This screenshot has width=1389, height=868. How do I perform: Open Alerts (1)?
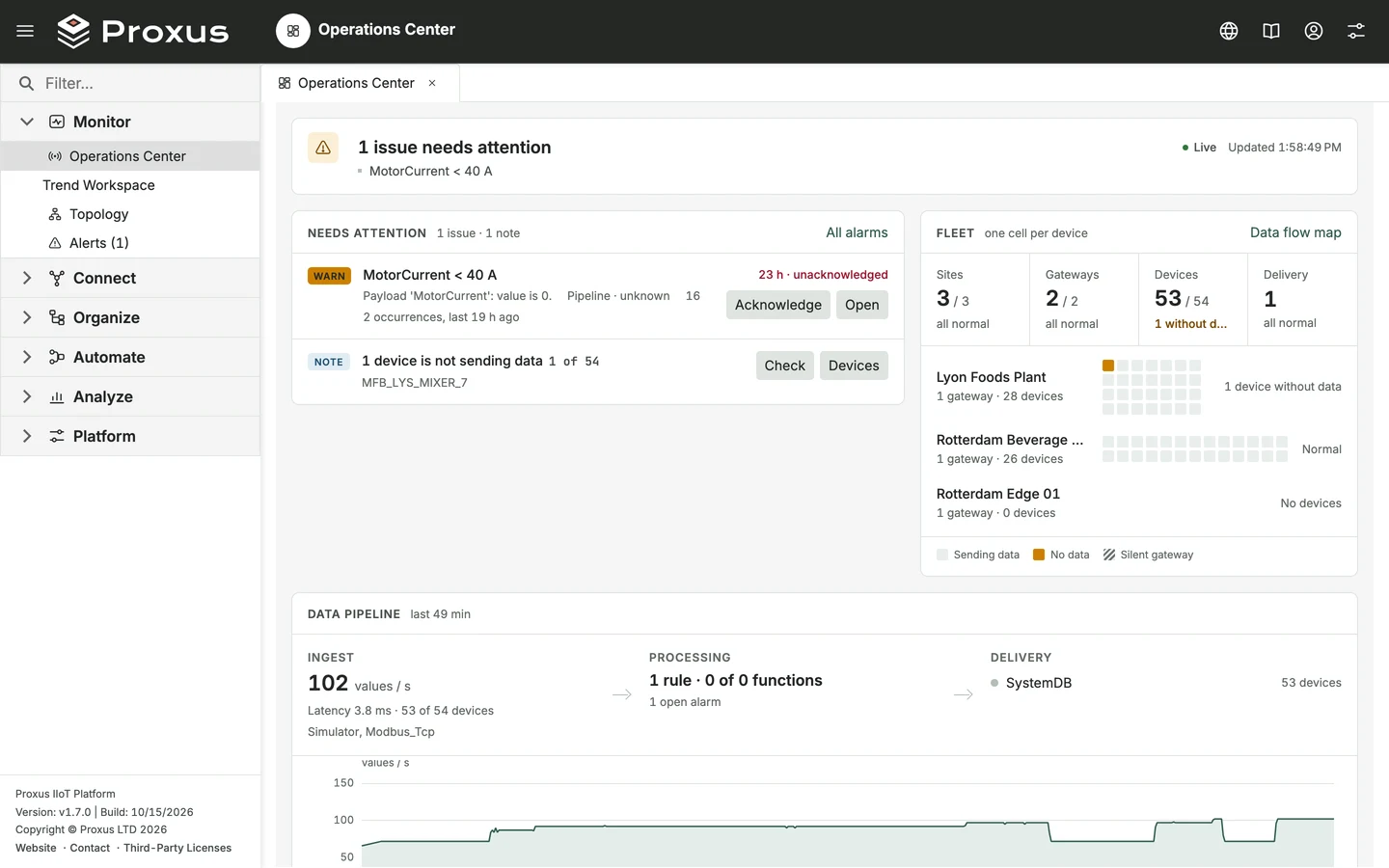point(130,243)
